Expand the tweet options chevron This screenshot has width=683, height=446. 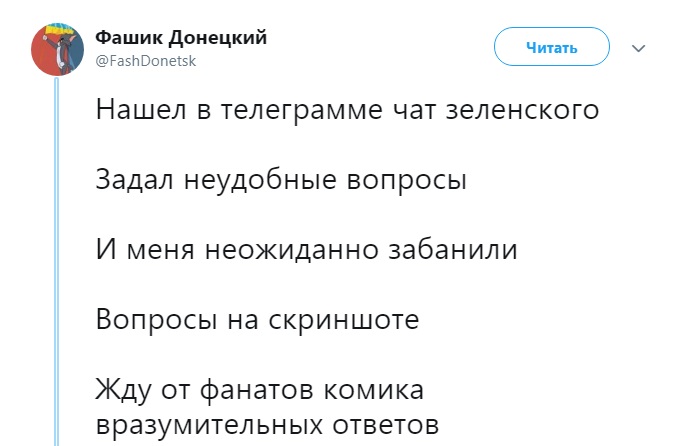coord(639,48)
